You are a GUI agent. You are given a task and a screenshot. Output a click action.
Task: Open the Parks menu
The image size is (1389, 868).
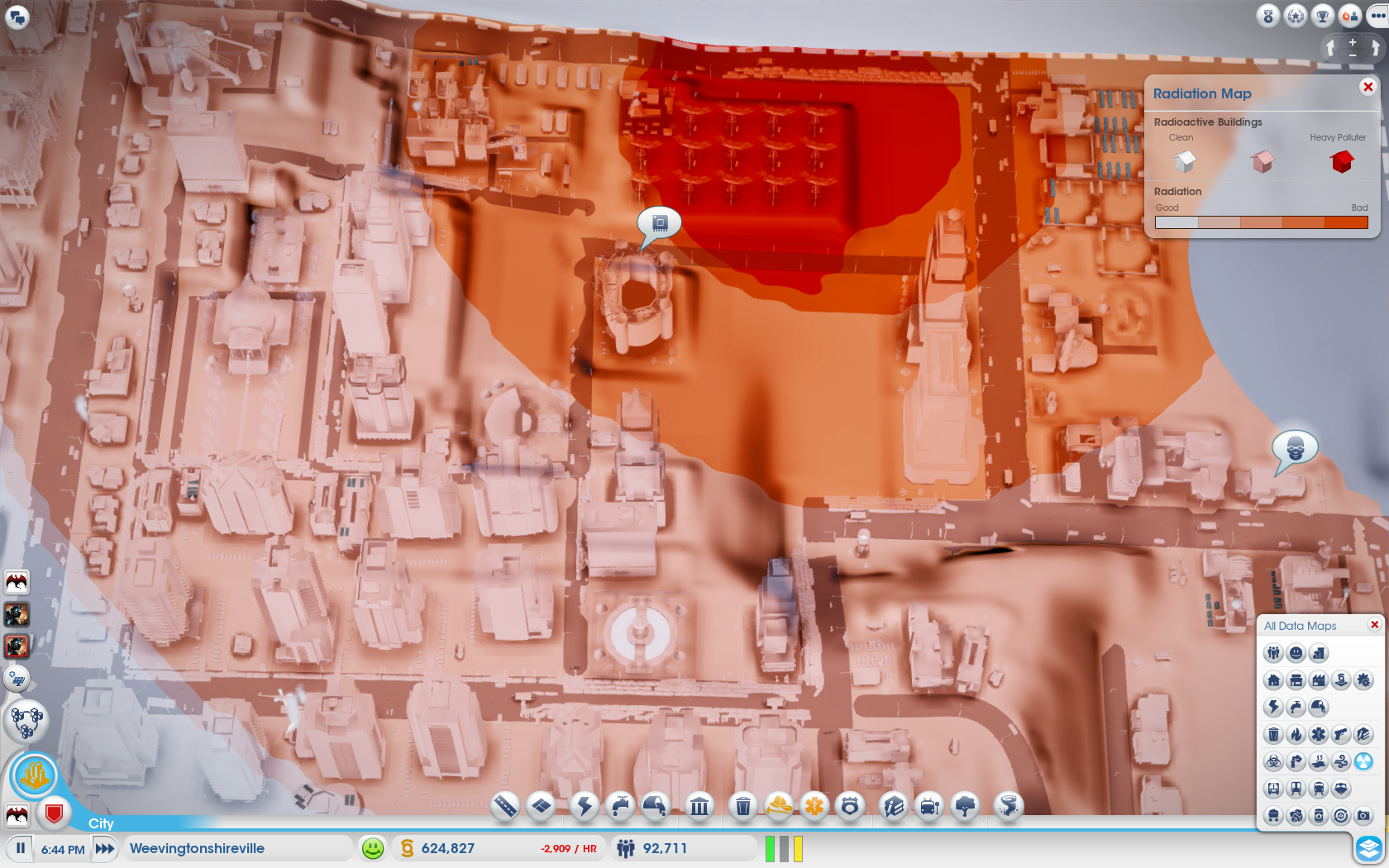(966, 805)
